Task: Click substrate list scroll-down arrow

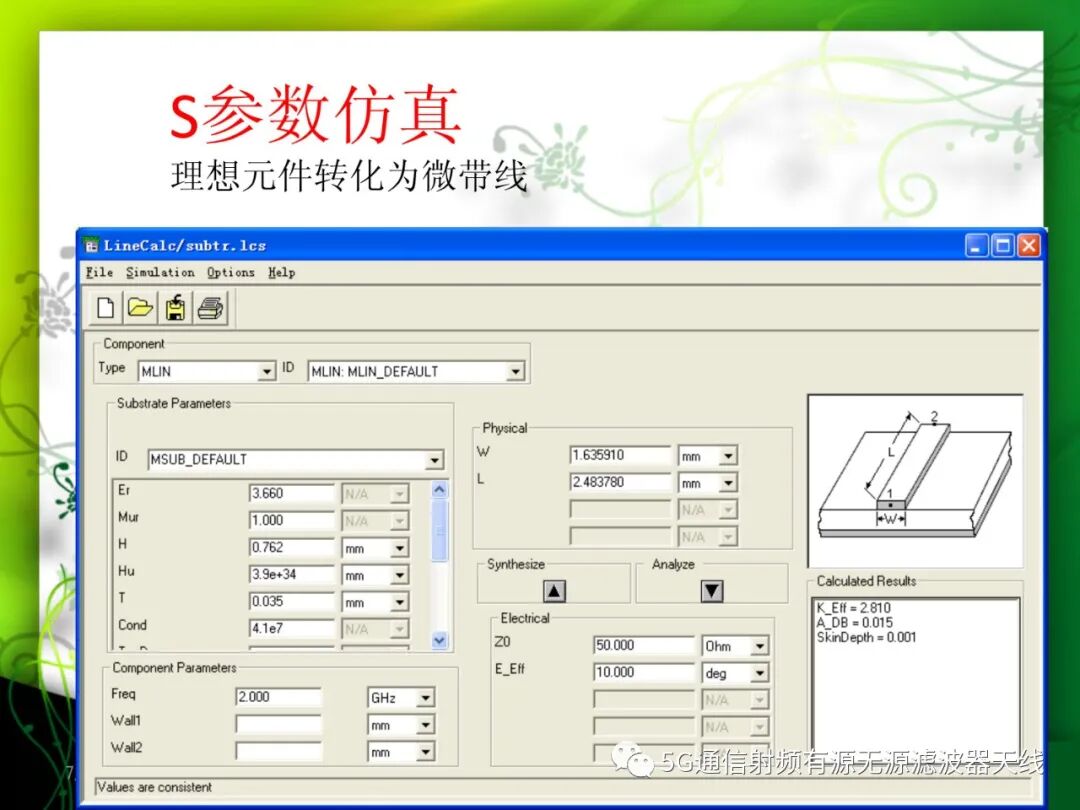Action: click(439, 640)
